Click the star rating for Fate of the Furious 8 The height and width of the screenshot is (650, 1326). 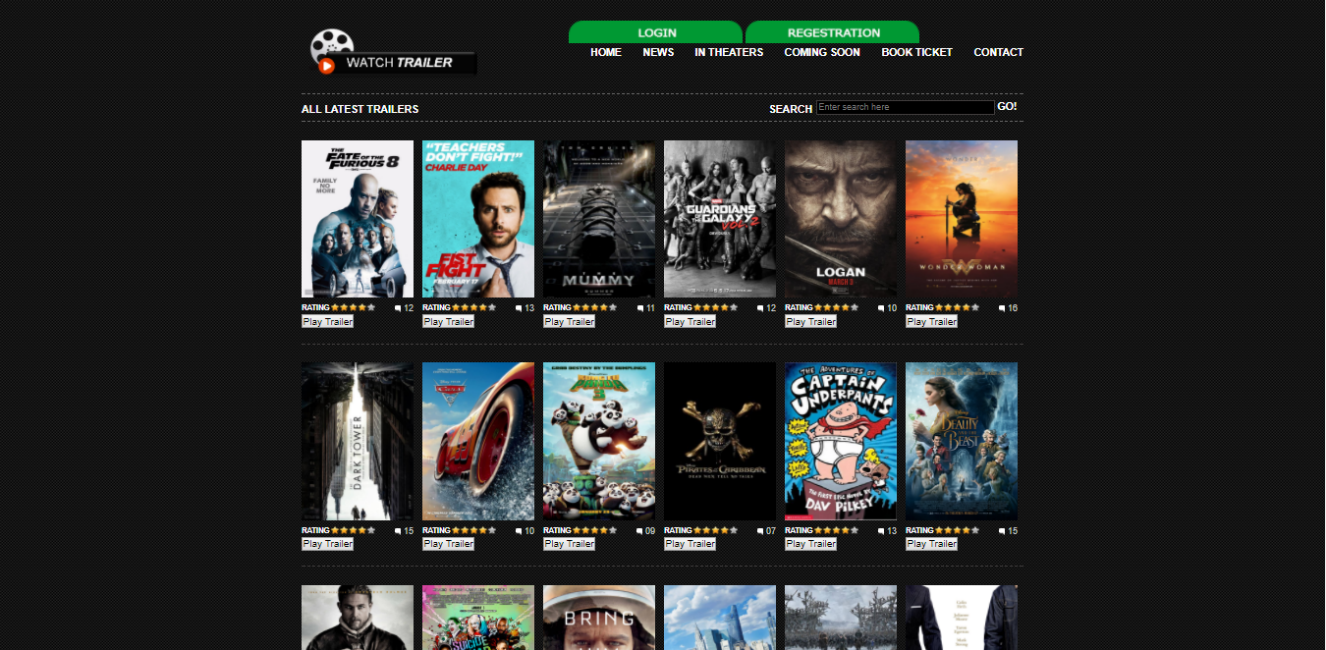(353, 308)
